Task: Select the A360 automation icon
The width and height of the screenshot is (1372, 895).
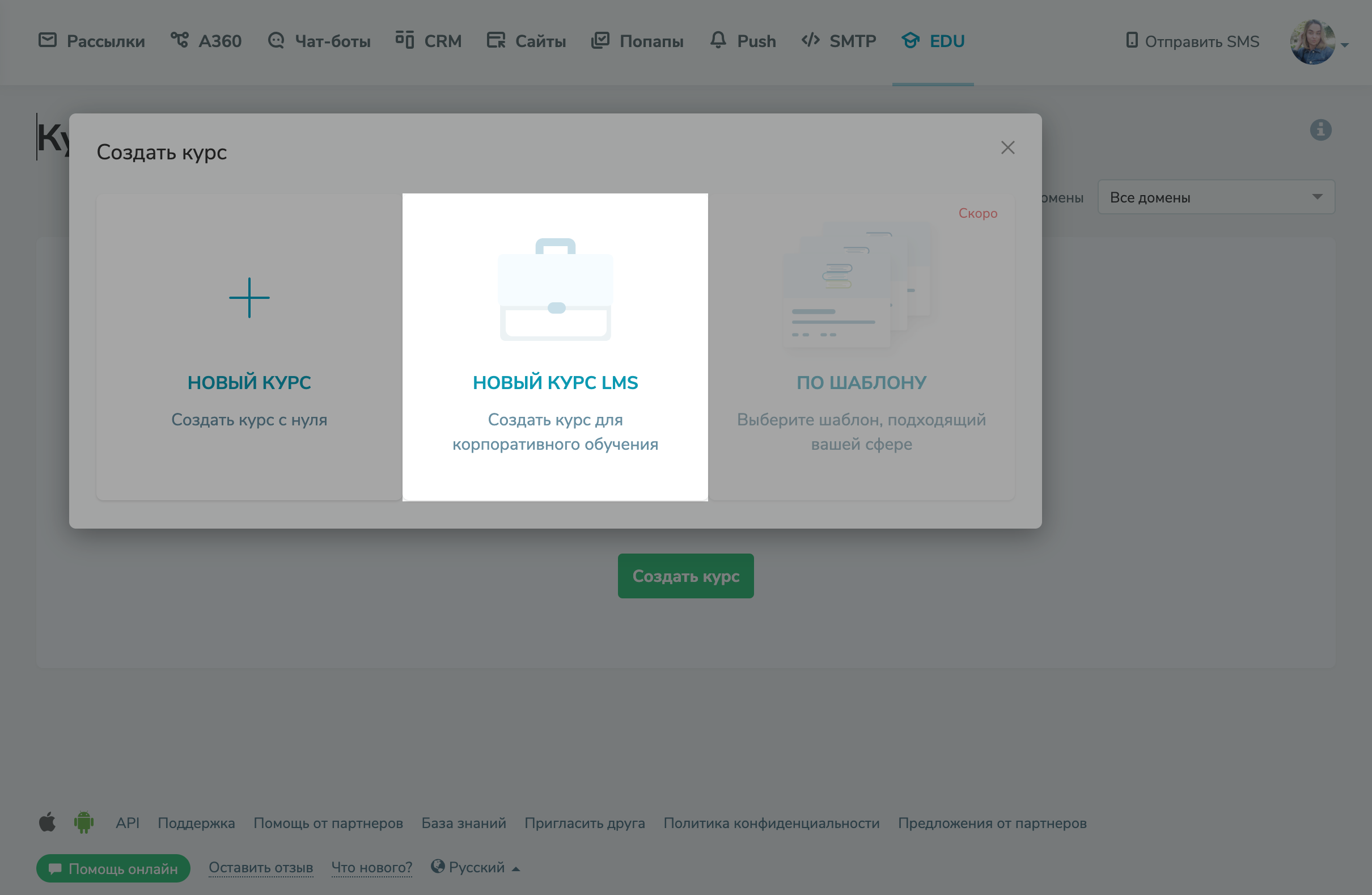Action: click(x=179, y=39)
